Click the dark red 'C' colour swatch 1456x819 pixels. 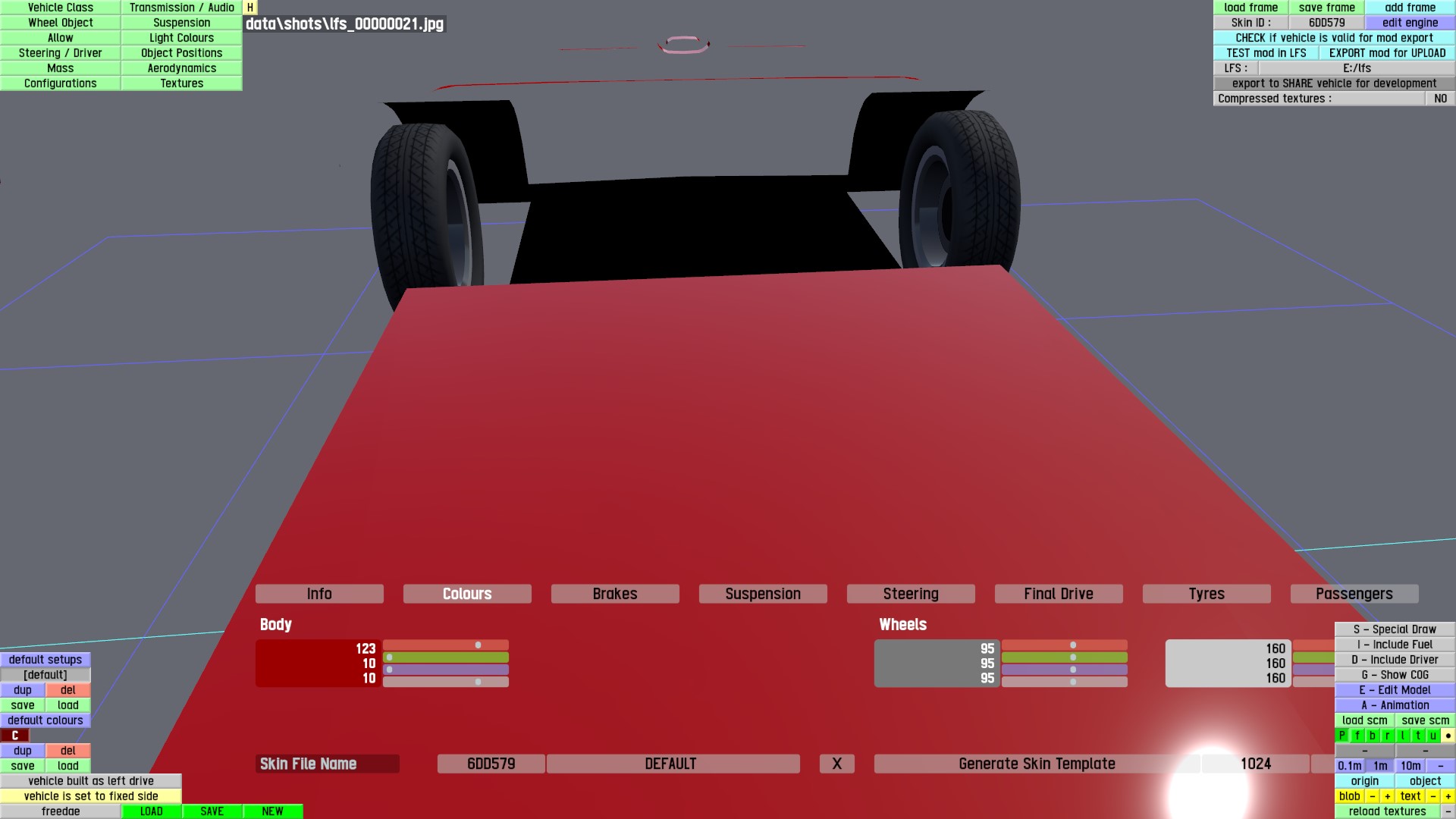(x=15, y=736)
